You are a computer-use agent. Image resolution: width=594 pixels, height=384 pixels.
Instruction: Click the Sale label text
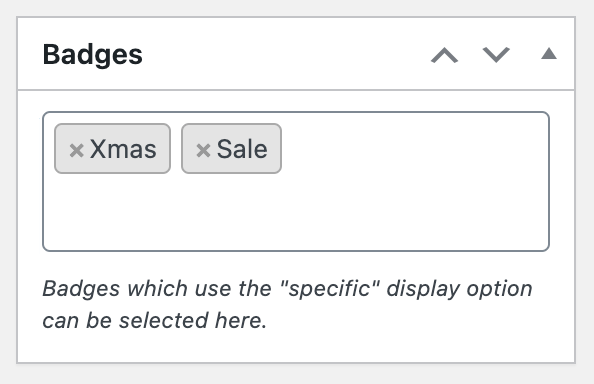pyautogui.click(x=242, y=149)
